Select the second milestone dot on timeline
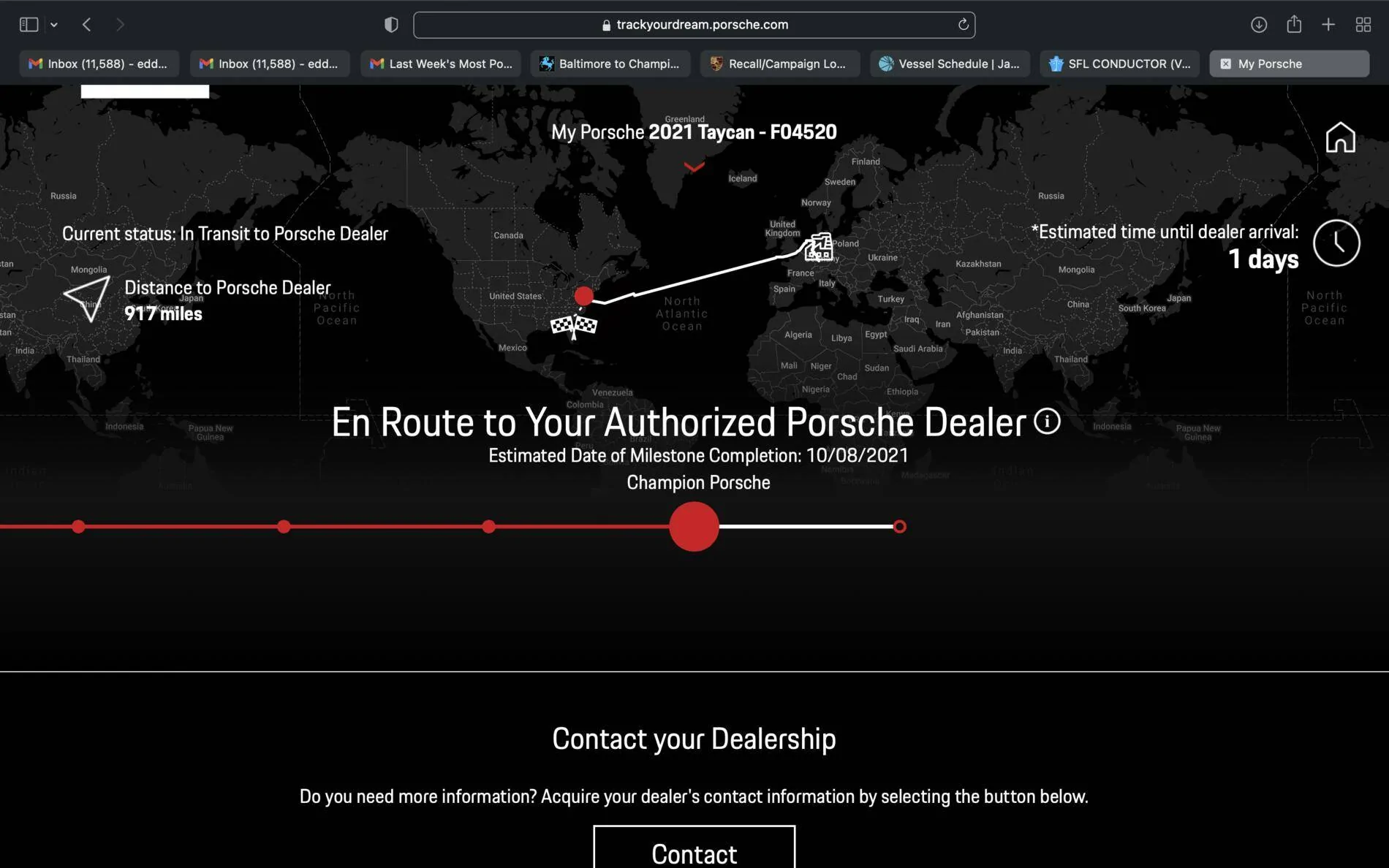Image resolution: width=1389 pixels, height=868 pixels. [284, 526]
